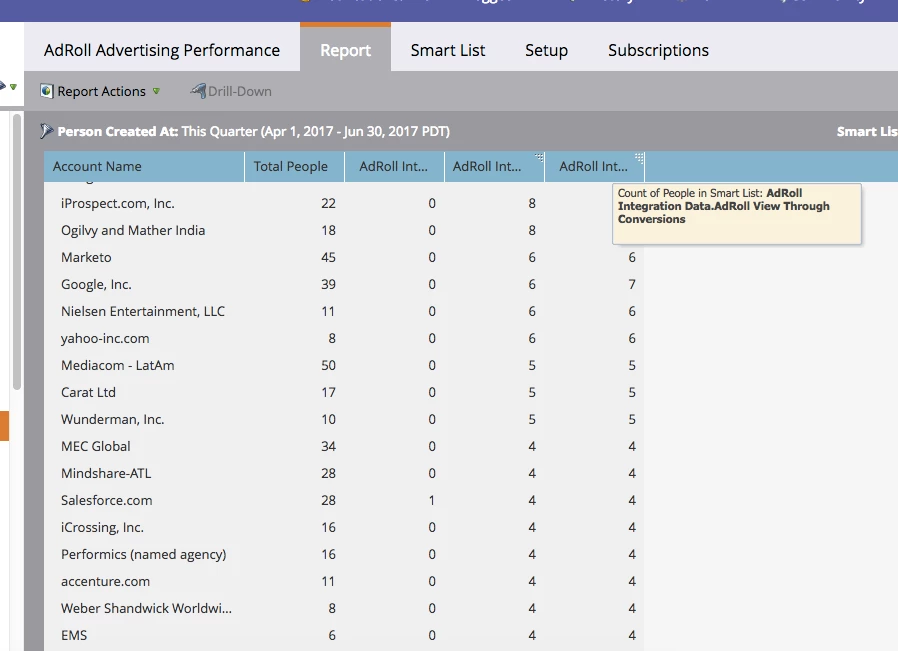Select the Marketo account row
Viewport: 898px width, 651px height.
tap(344, 258)
